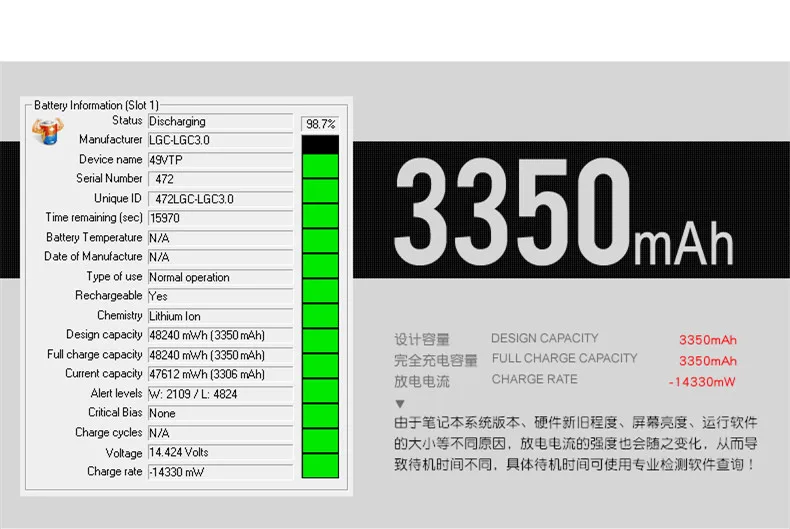
Task: Click the FULL CHARGE CAPACITY label on the right
Action: tap(564, 358)
